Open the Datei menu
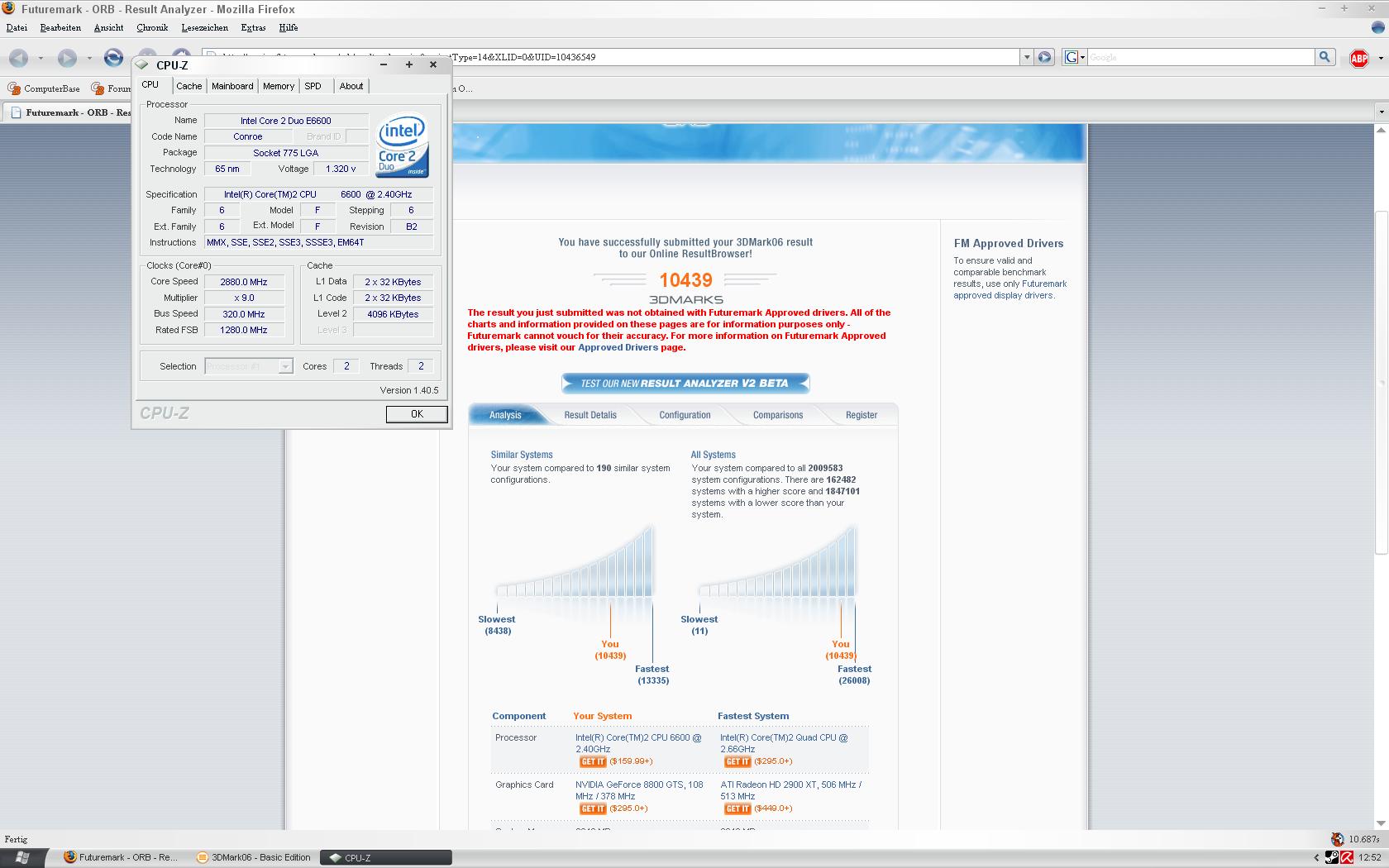 (17, 27)
